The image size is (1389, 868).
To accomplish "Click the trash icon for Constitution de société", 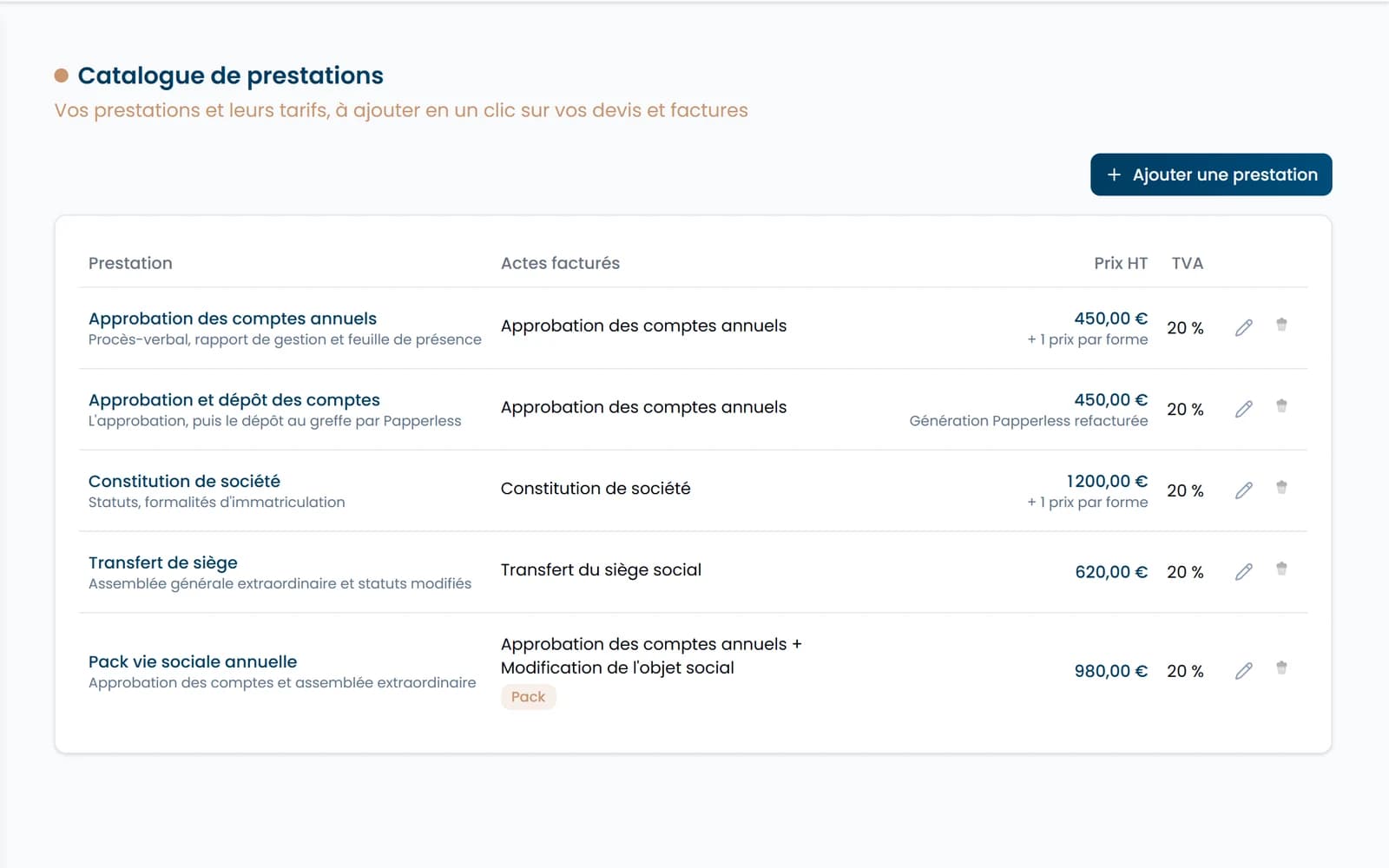I will (1281, 488).
